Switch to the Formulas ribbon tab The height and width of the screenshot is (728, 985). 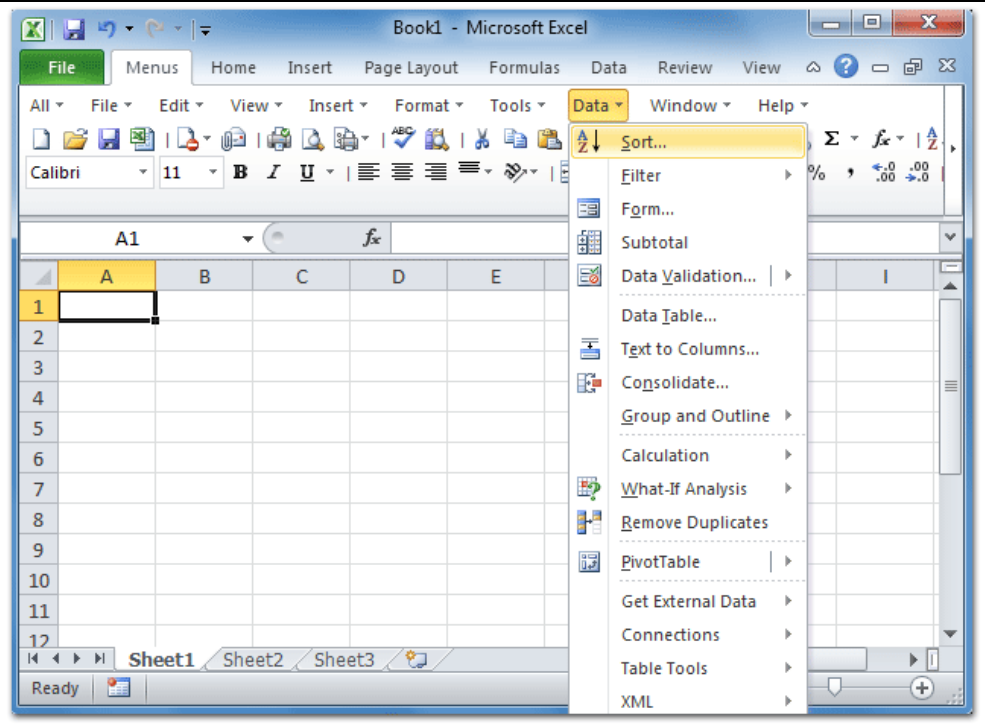coord(524,67)
